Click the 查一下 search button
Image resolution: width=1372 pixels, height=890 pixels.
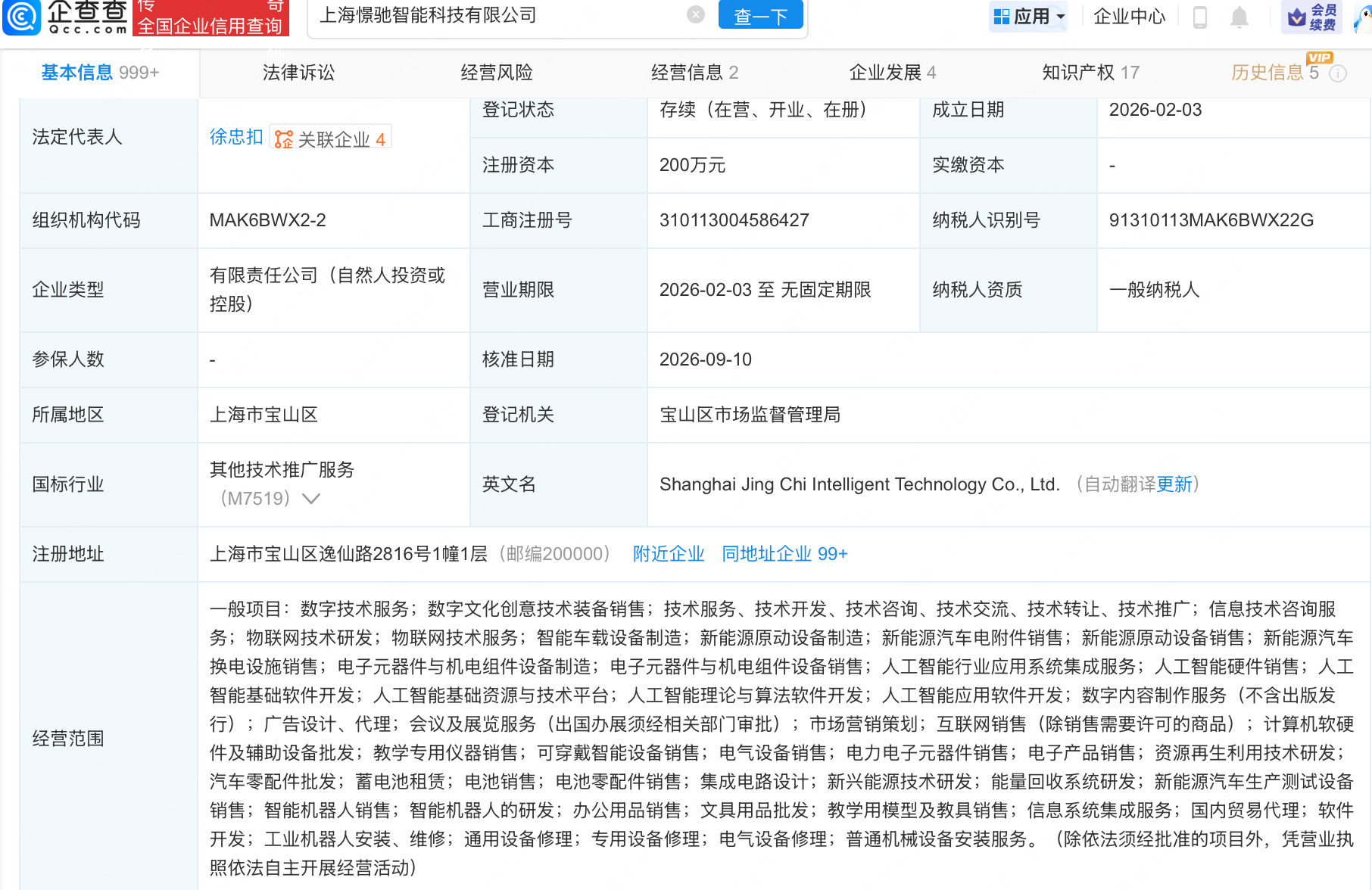760,15
